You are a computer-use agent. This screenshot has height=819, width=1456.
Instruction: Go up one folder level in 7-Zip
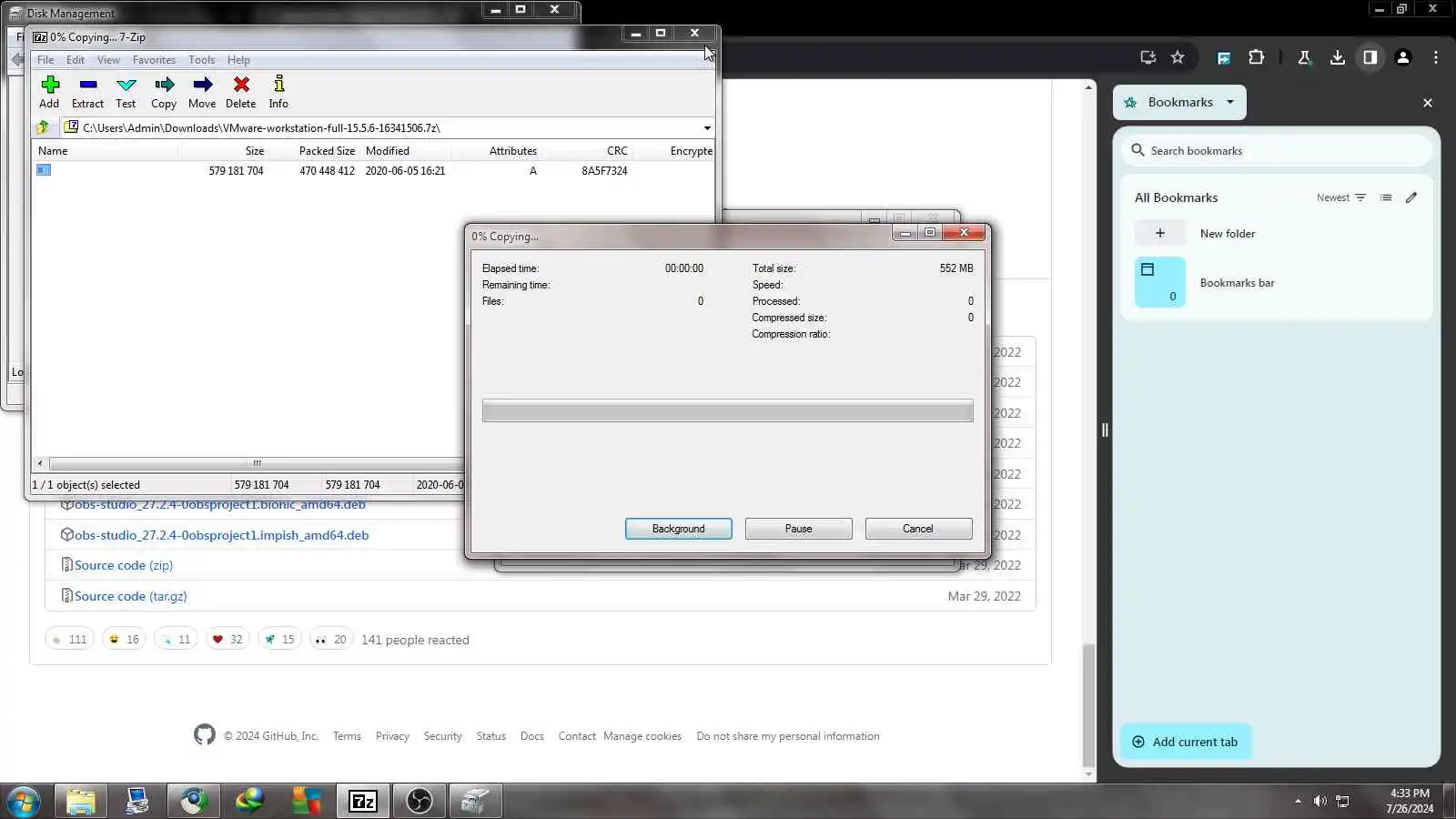[43, 127]
